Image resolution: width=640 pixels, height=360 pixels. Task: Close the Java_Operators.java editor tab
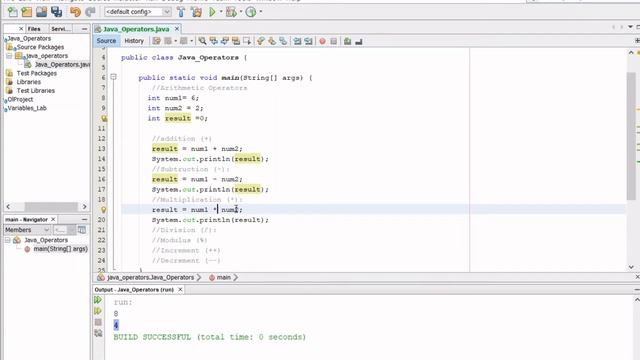(177, 29)
